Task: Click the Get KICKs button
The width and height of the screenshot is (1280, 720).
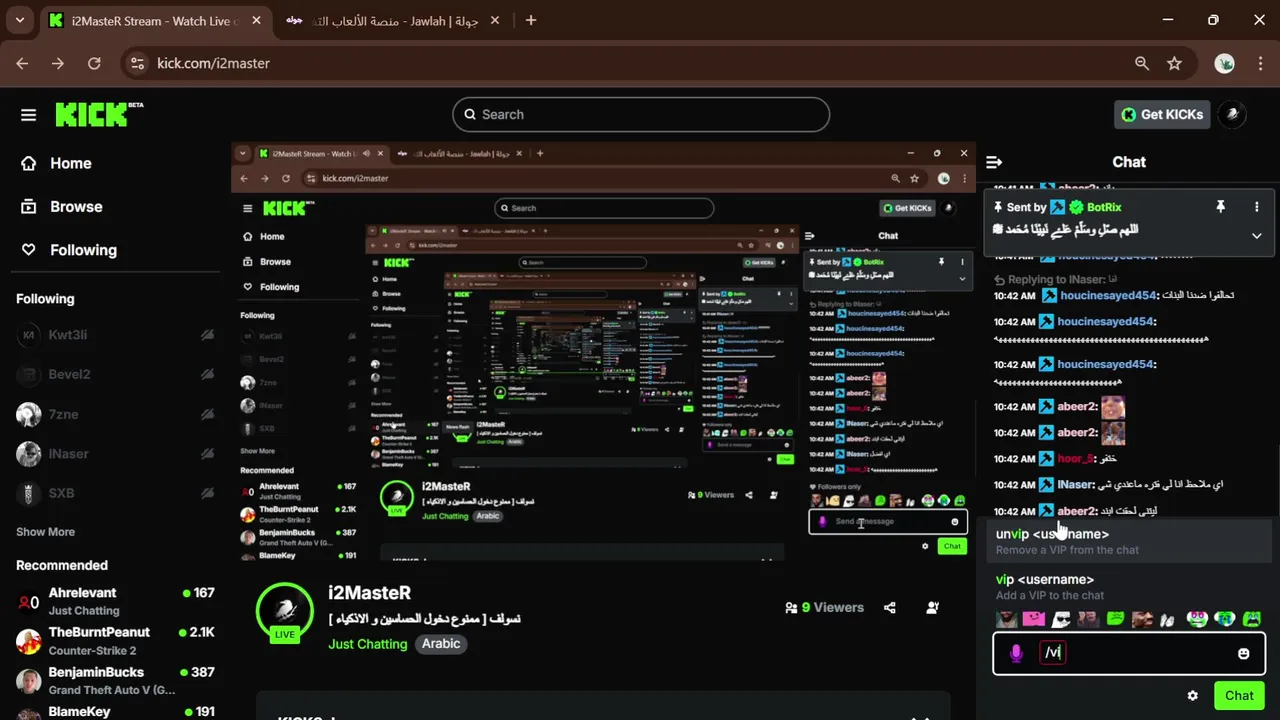Action: (1162, 114)
